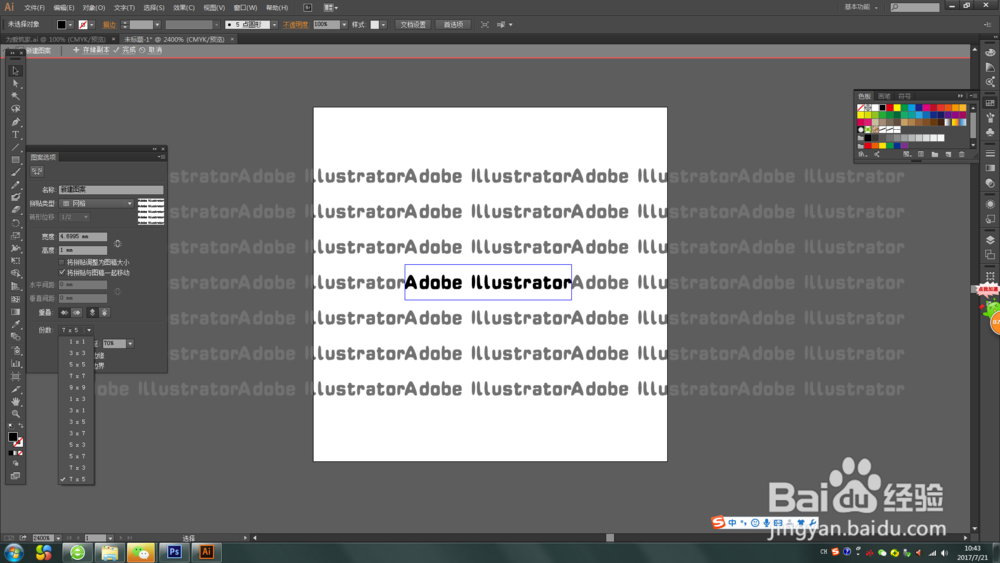
Task: Open dim copies 70% dropdown
Action: (x=130, y=344)
